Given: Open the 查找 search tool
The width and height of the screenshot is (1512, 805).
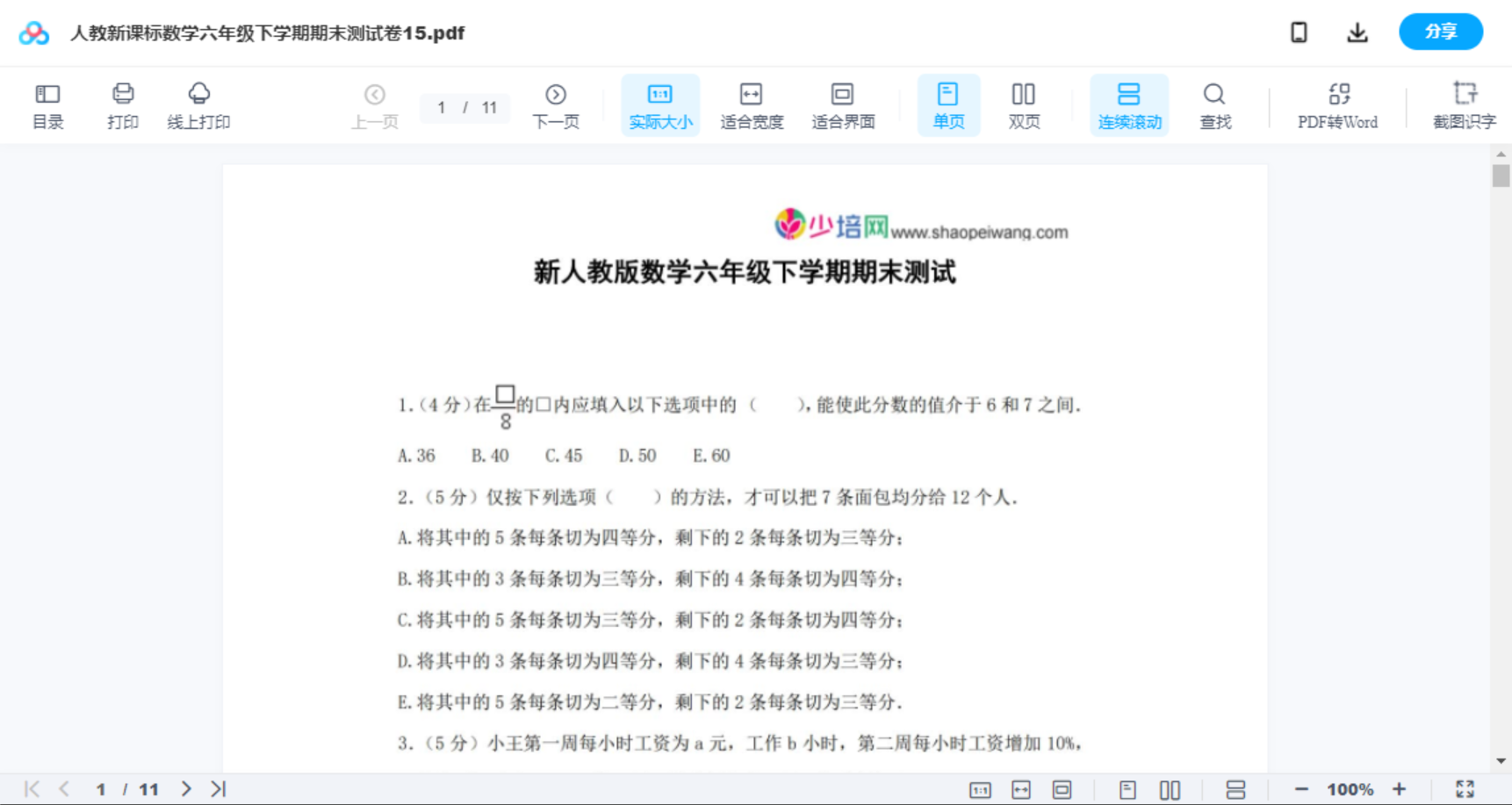Looking at the screenshot, I should pos(1214,104).
